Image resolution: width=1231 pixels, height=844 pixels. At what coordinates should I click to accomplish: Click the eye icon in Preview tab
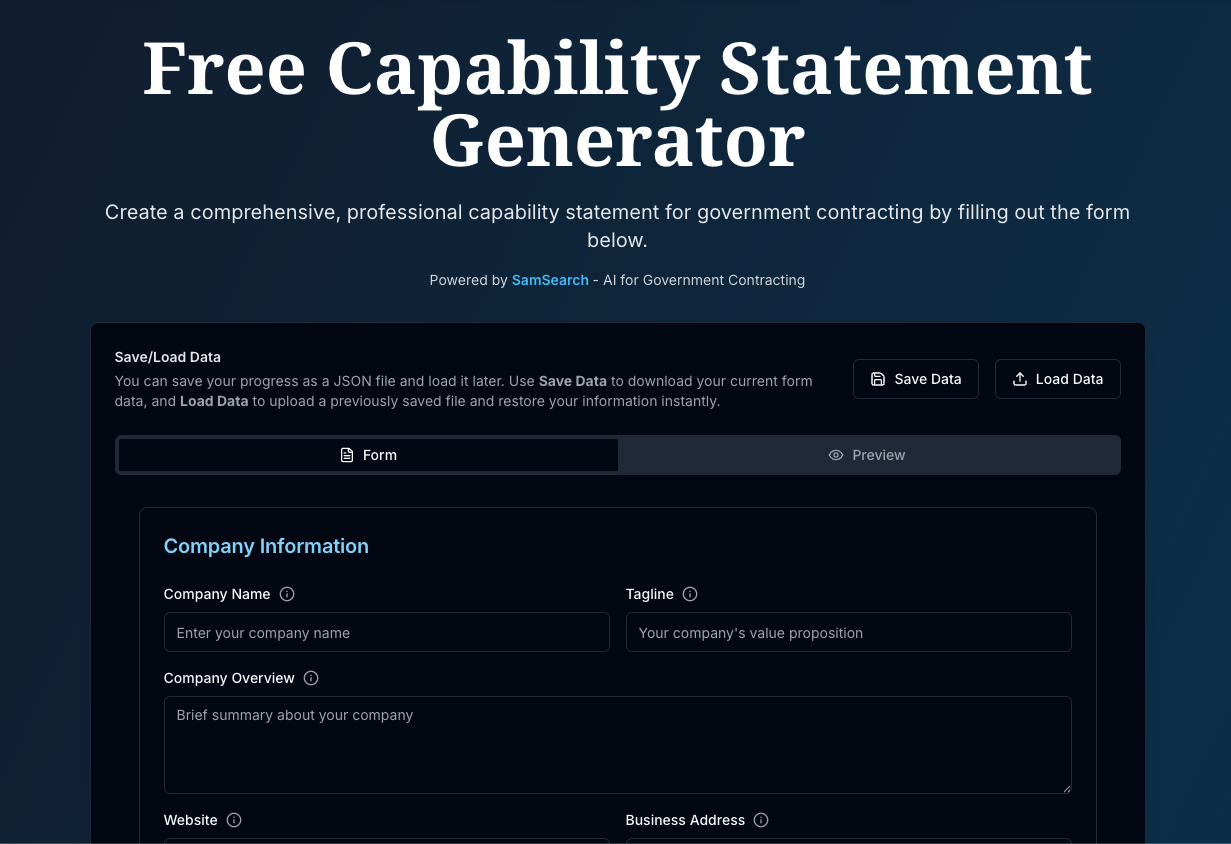[836, 455]
